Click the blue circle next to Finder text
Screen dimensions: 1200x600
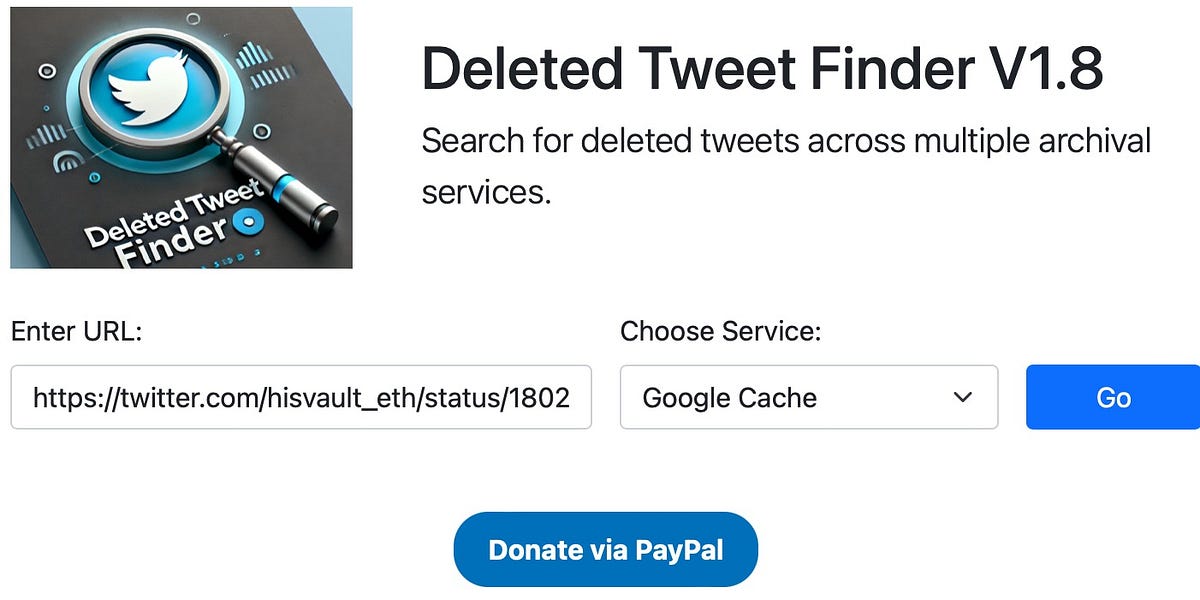(248, 222)
